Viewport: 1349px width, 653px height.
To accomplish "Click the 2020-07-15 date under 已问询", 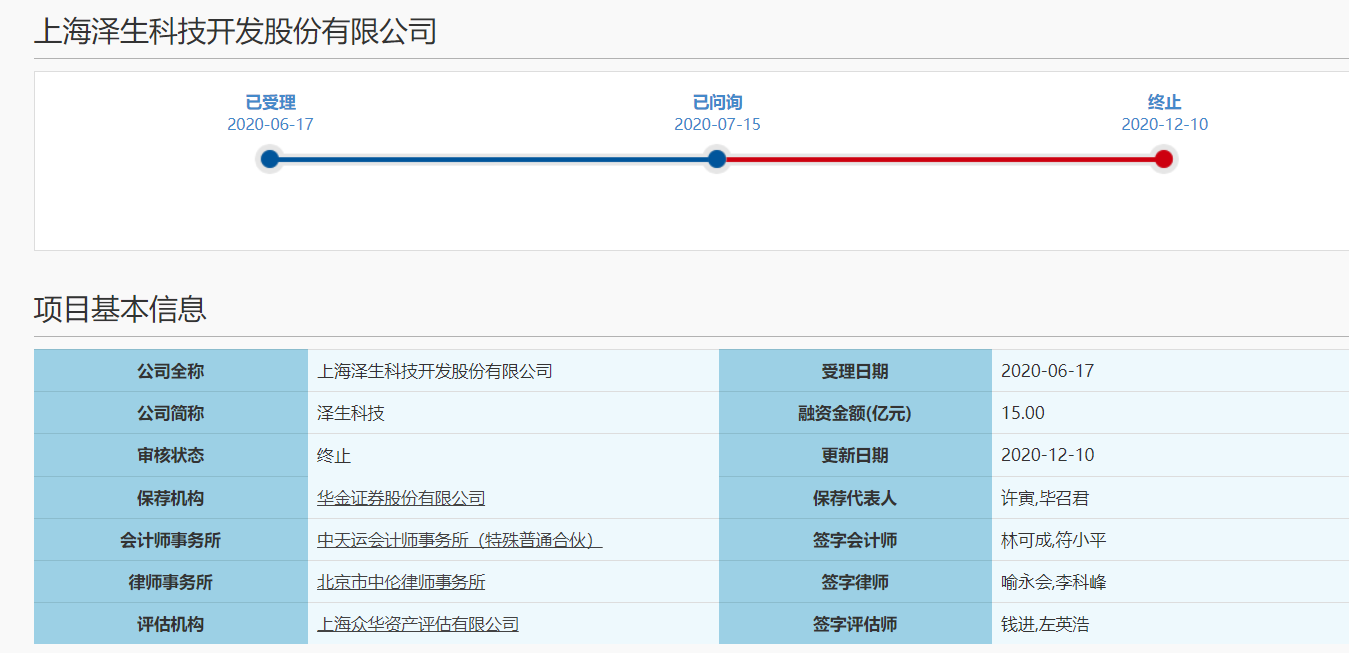I will 717,125.
